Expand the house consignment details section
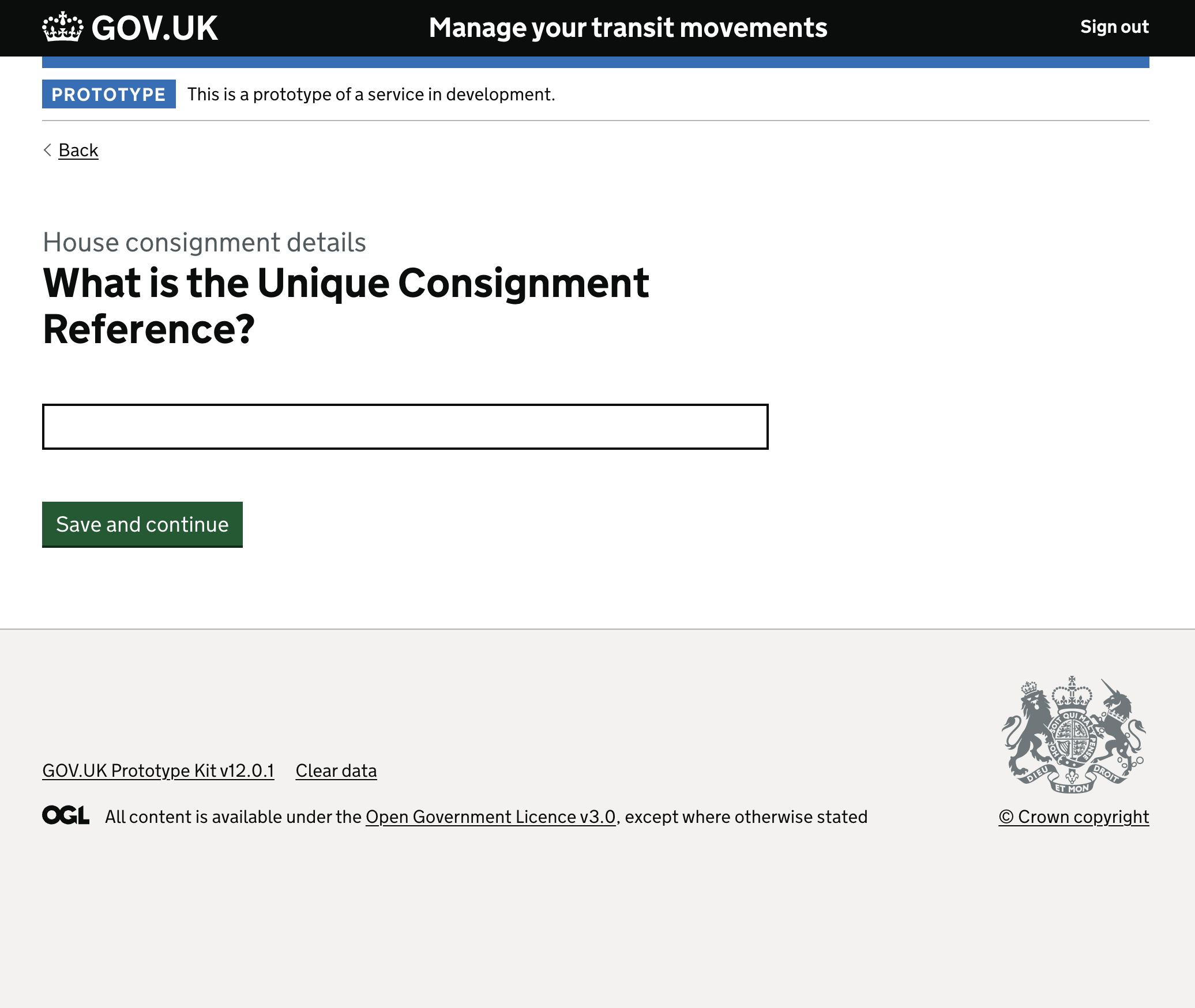The width and height of the screenshot is (1195, 1008). [x=204, y=242]
